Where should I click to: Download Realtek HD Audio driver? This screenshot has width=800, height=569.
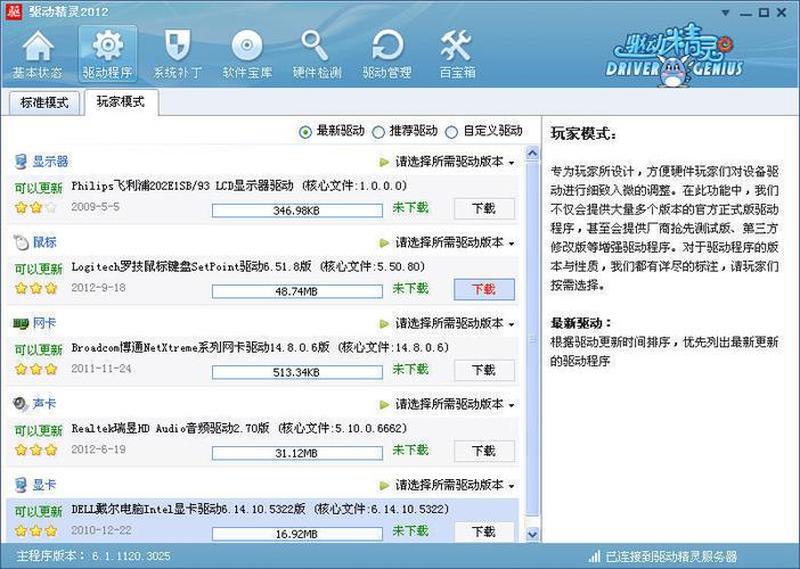pos(484,451)
